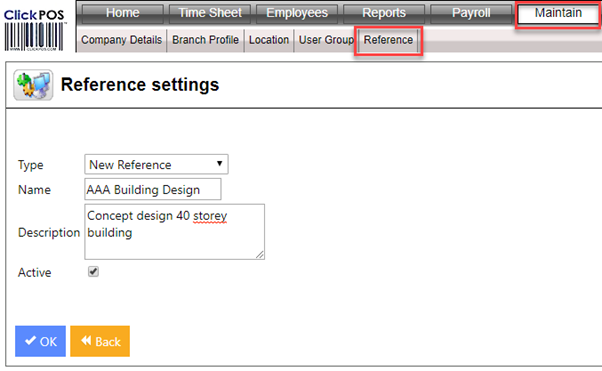Viewport: 602px width, 371px height.
Task: Click the Active label
Action: 35,273
